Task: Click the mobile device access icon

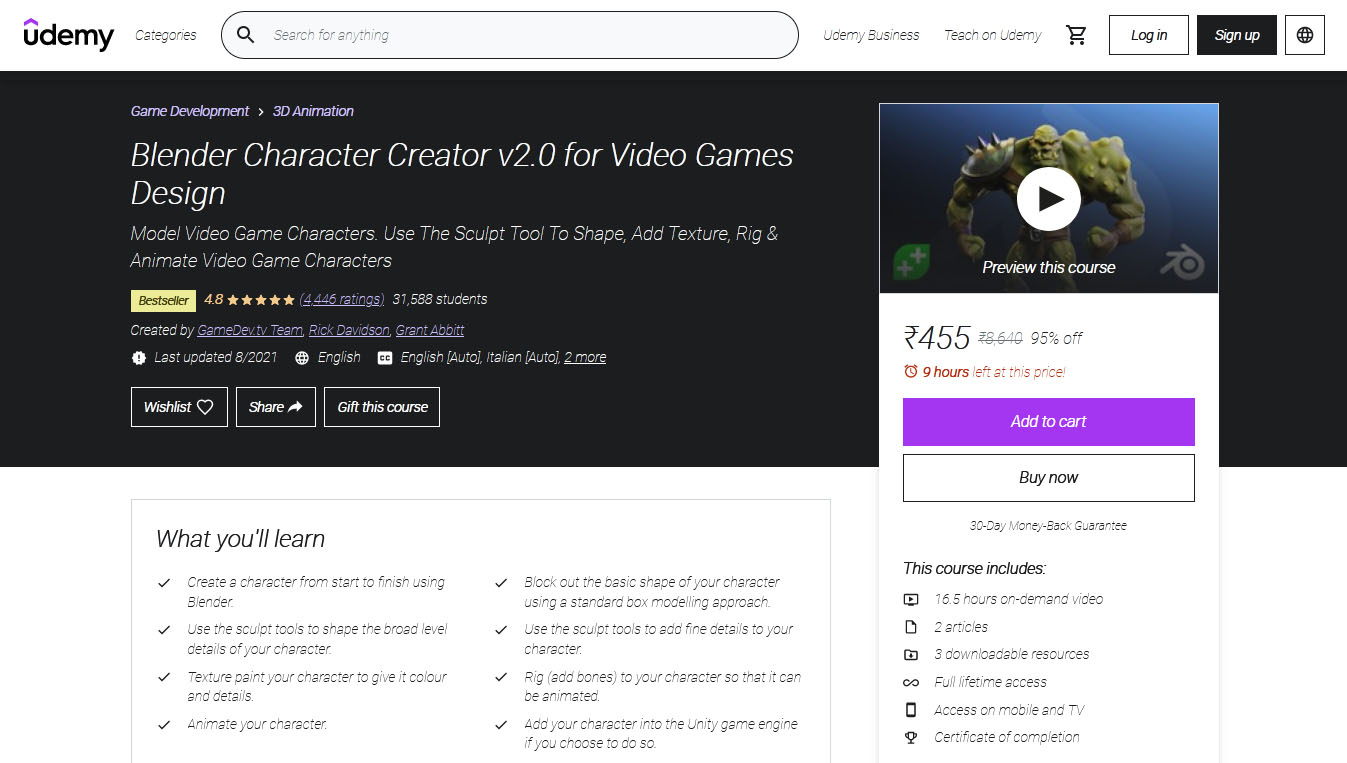Action: (910, 710)
